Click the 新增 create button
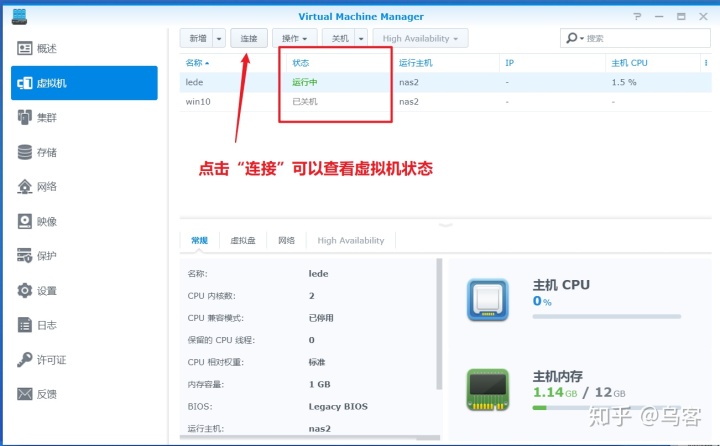The image size is (720, 446). (x=197, y=39)
